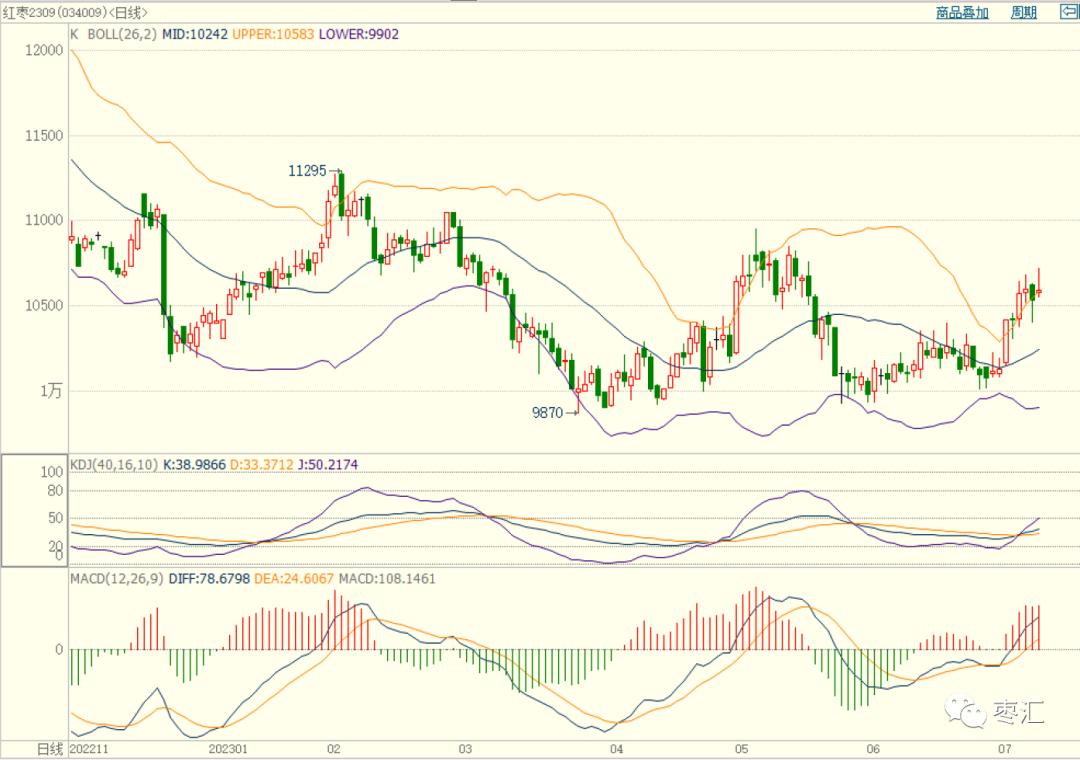Click the 9870 low price marker
1080x760 pixels.
[x=548, y=413]
